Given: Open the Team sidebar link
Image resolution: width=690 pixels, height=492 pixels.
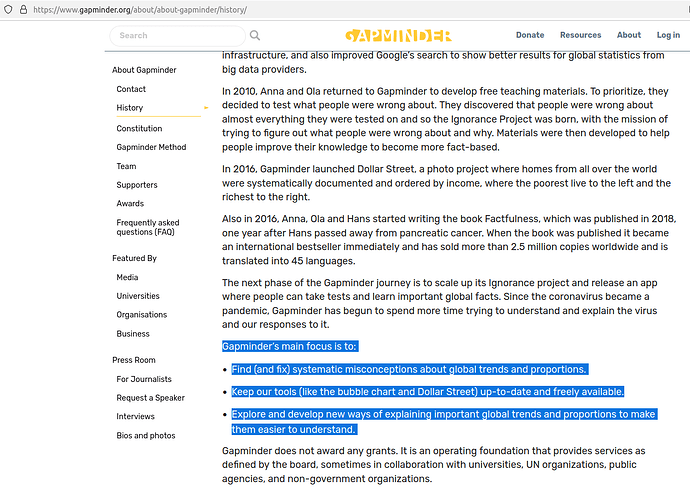Looking at the screenshot, I should pyautogui.click(x=126, y=166).
